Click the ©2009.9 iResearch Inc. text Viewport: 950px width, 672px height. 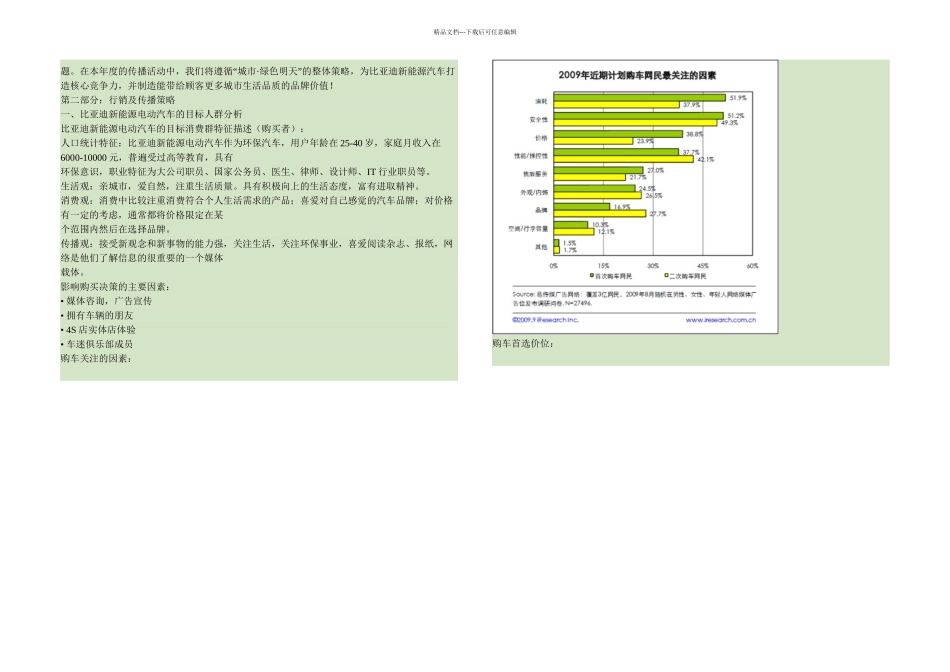pos(545,320)
